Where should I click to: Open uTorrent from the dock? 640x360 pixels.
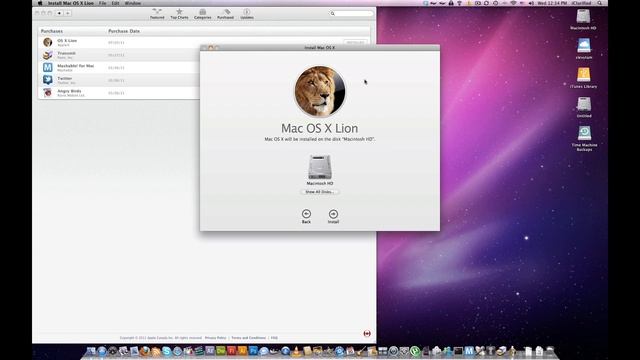(415, 351)
